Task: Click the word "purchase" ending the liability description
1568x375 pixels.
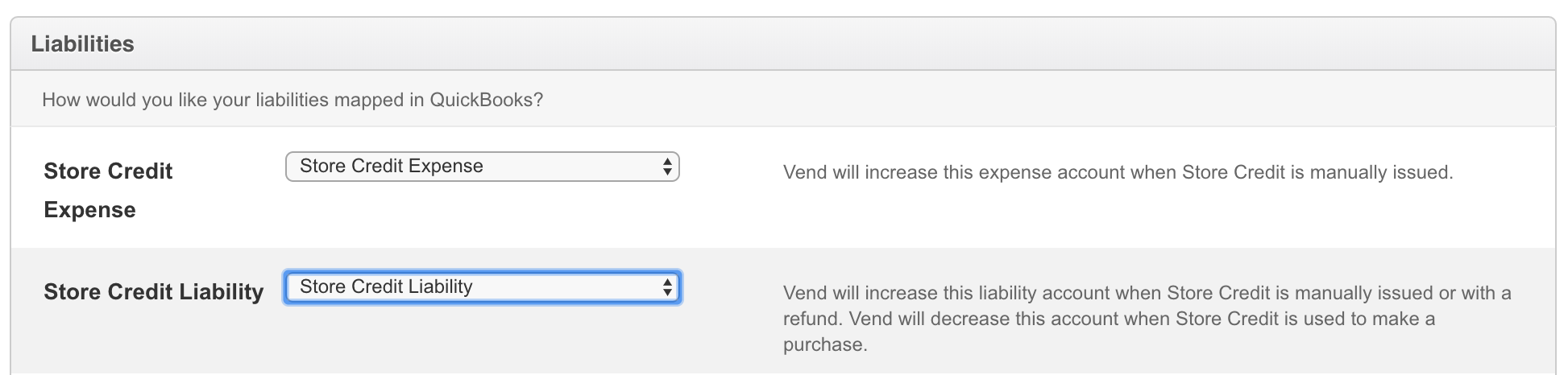Action: pos(823,344)
